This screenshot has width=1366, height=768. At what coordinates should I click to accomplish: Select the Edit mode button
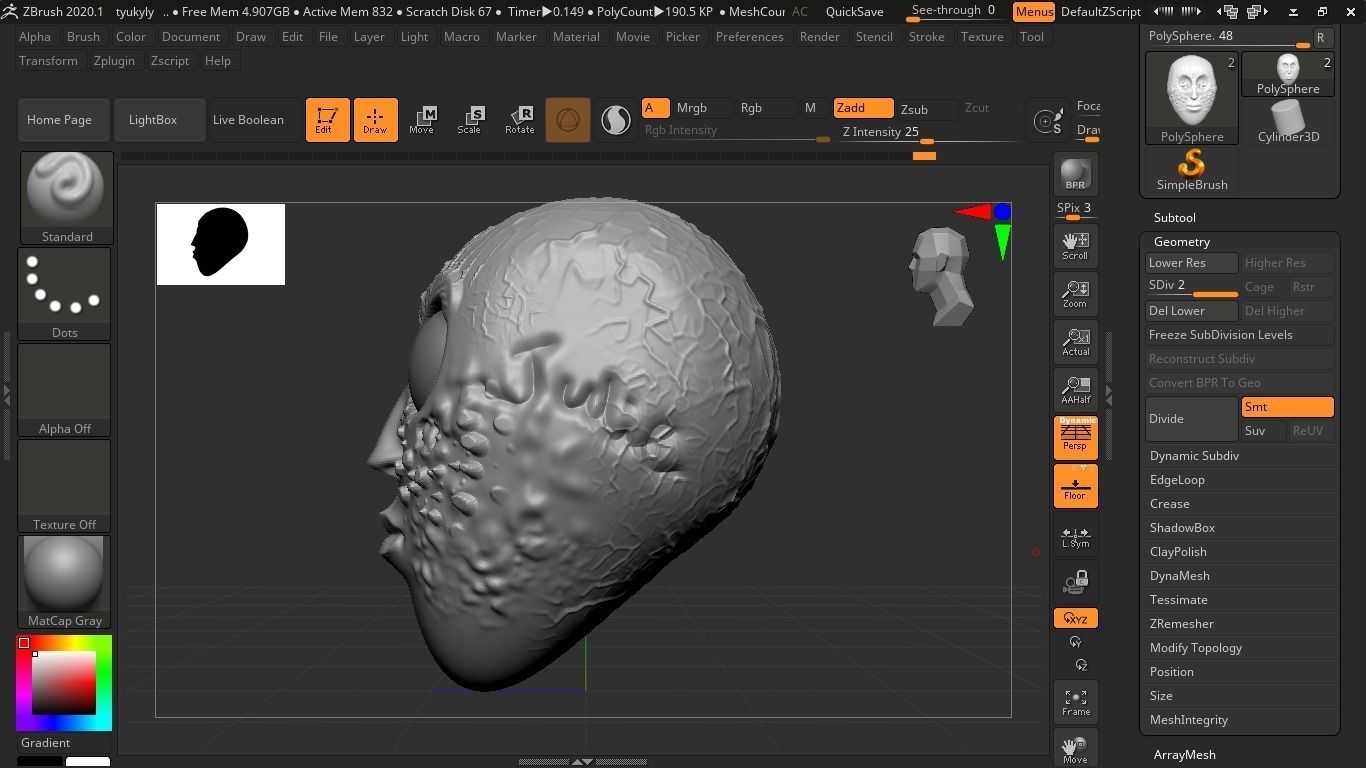[x=327, y=119]
